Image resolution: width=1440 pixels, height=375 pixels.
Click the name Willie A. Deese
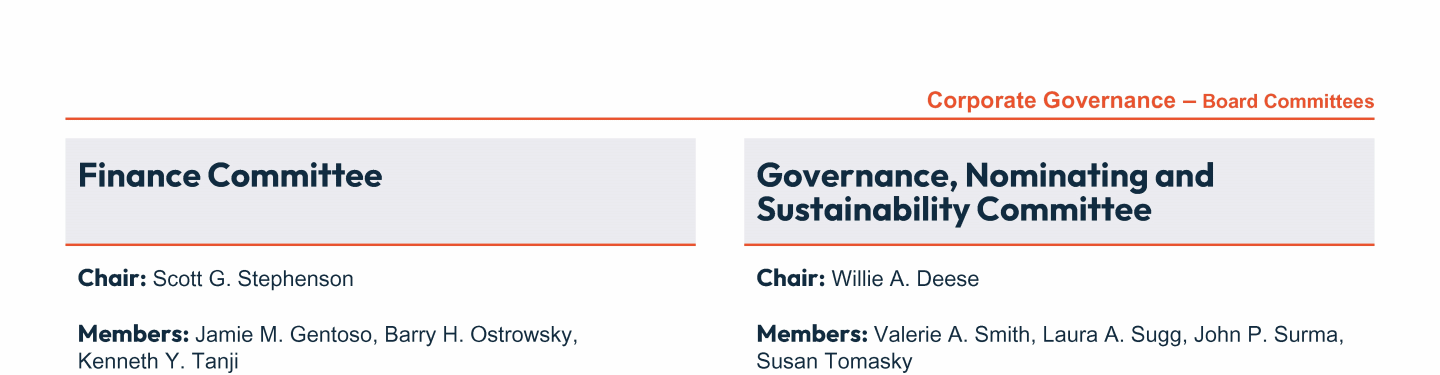point(905,279)
